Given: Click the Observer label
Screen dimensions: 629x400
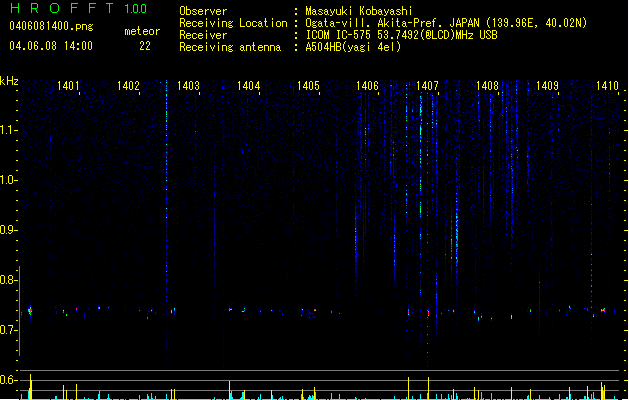Looking at the screenshot, I should (x=203, y=11).
